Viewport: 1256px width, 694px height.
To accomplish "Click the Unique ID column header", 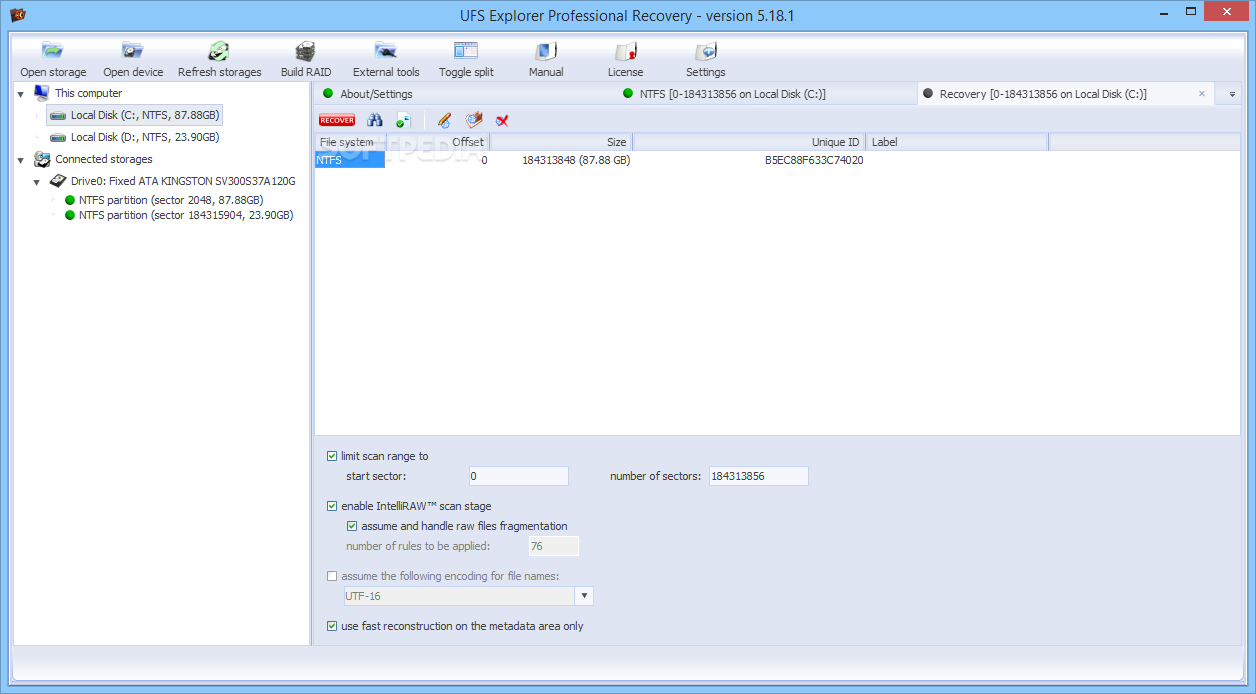I will [749, 142].
